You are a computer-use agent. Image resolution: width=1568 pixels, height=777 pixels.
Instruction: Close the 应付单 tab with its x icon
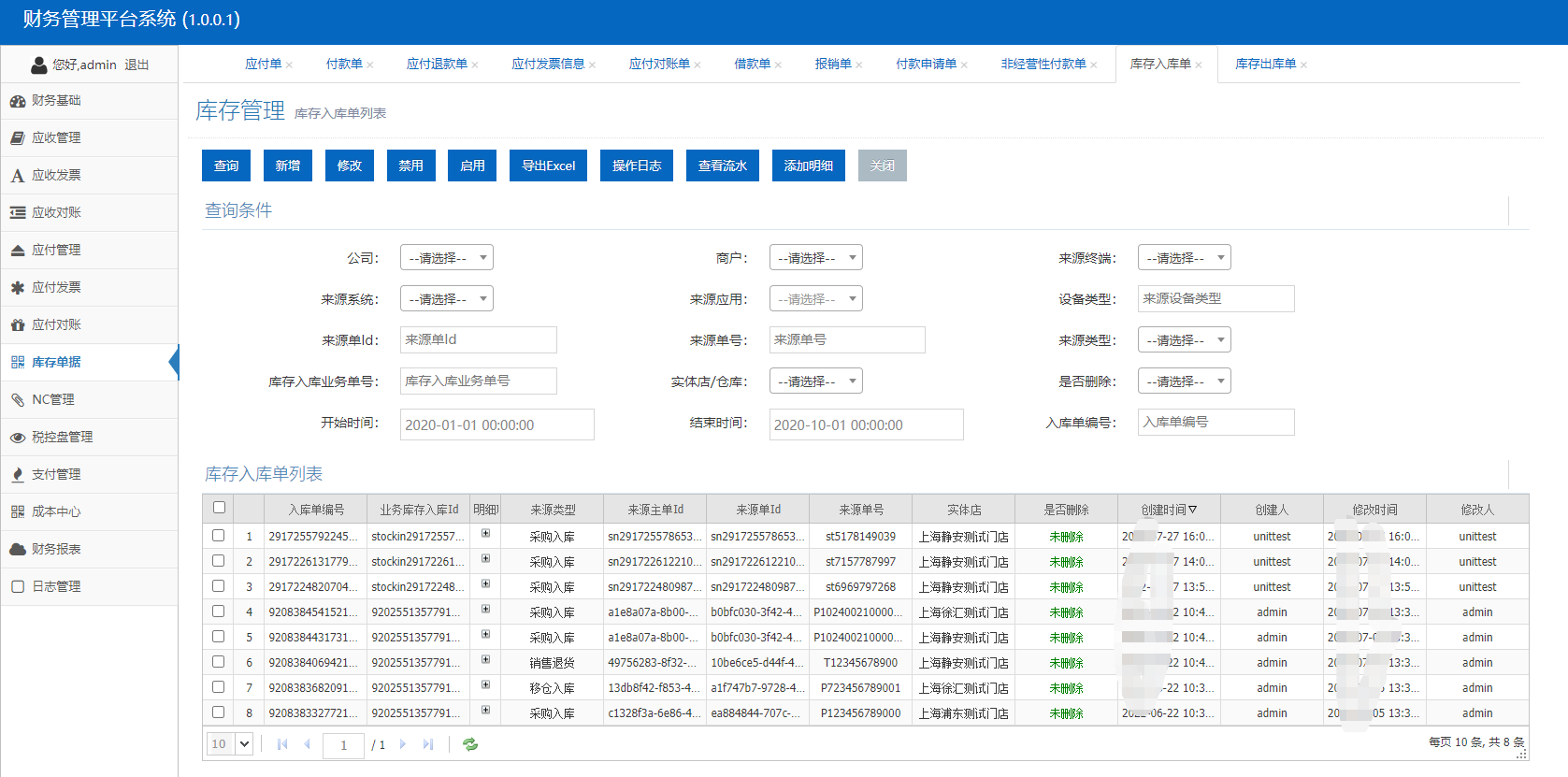pyautogui.click(x=290, y=65)
